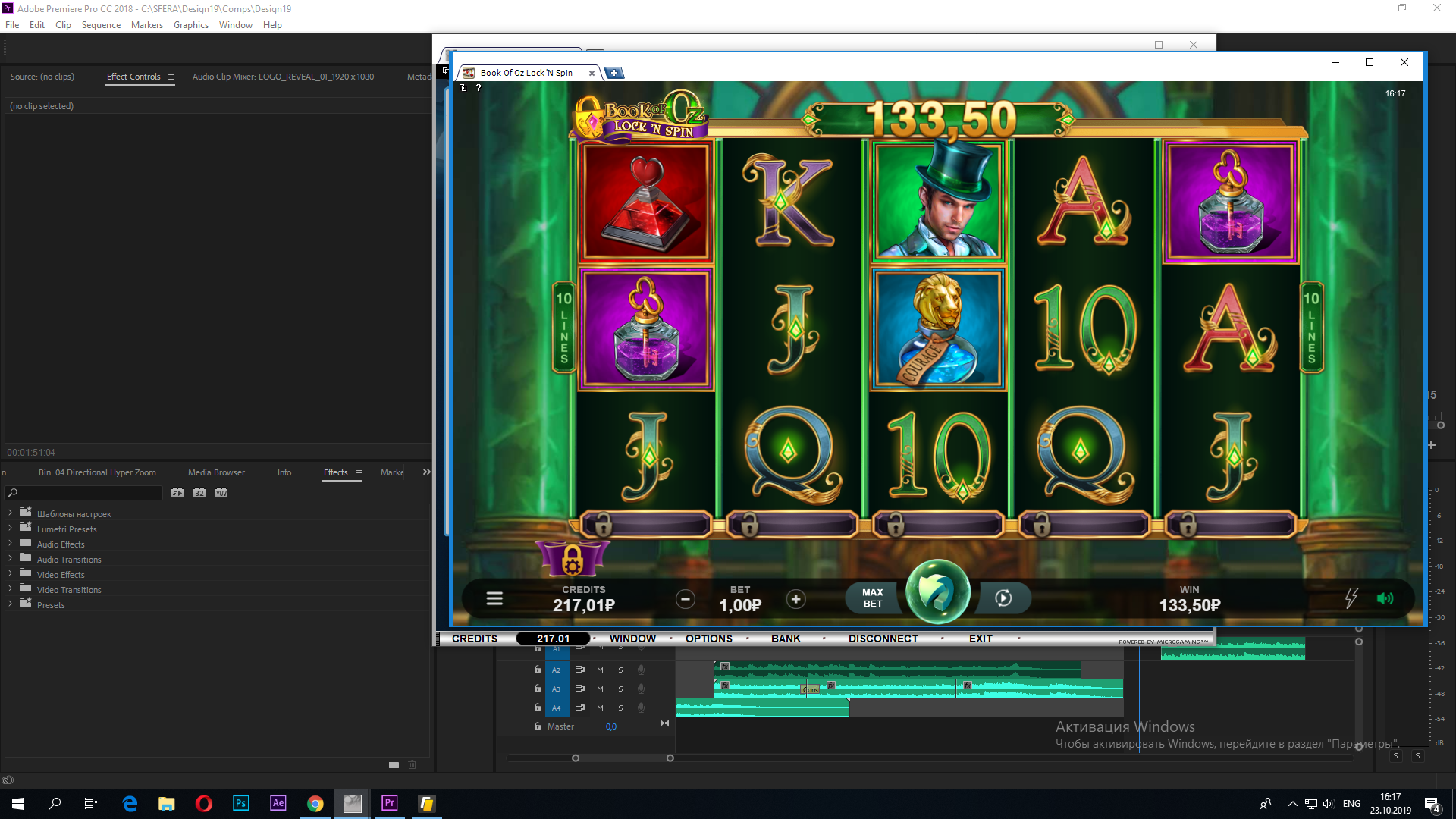The image size is (1456, 819).
Task: Click the WINDOW menu in casino bar
Action: point(632,639)
